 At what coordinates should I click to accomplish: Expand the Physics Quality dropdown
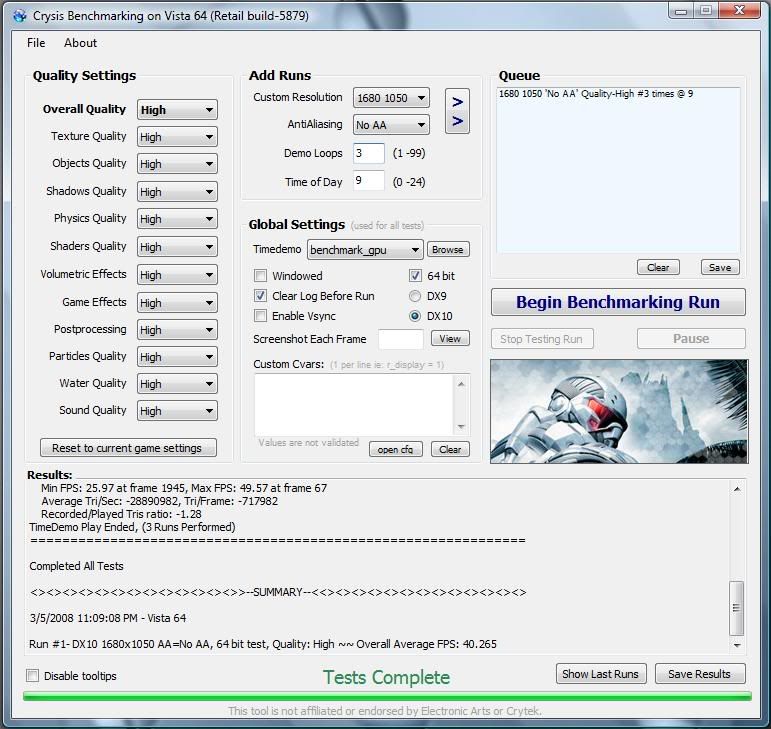tap(177, 219)
